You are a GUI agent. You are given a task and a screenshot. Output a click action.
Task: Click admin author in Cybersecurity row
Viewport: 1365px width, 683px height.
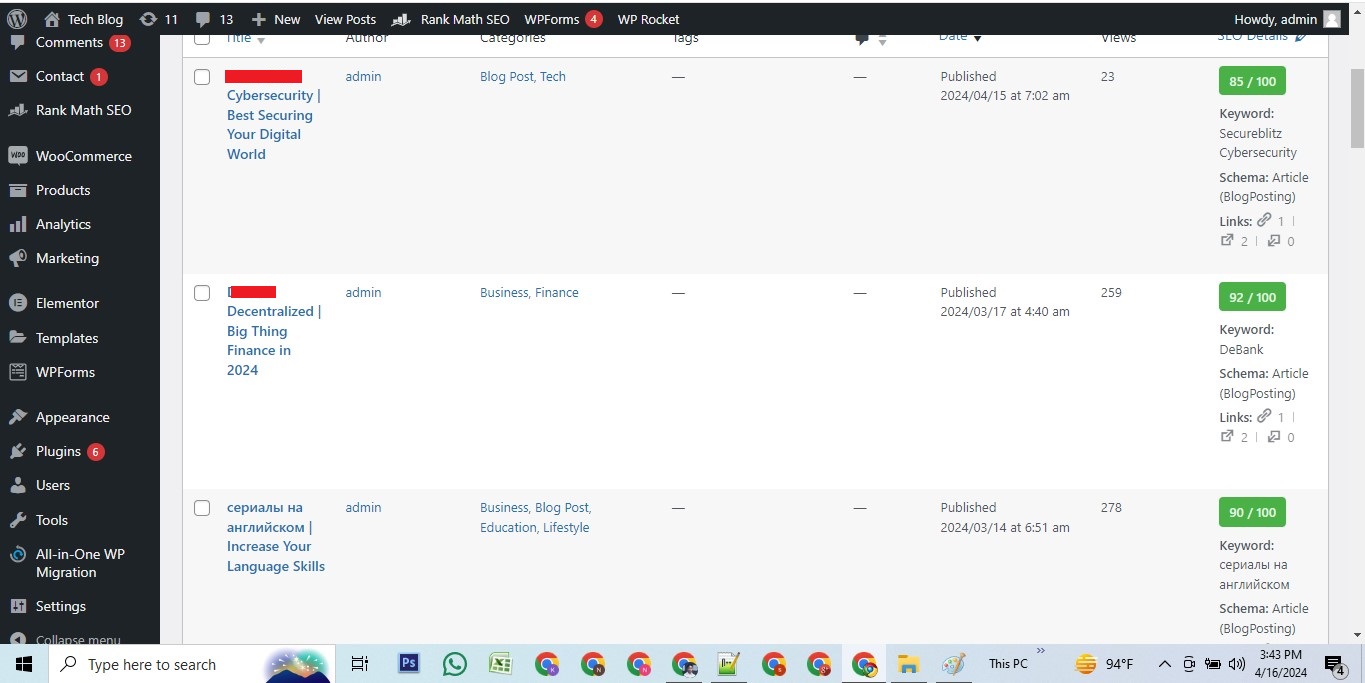[x=363, y=77]
